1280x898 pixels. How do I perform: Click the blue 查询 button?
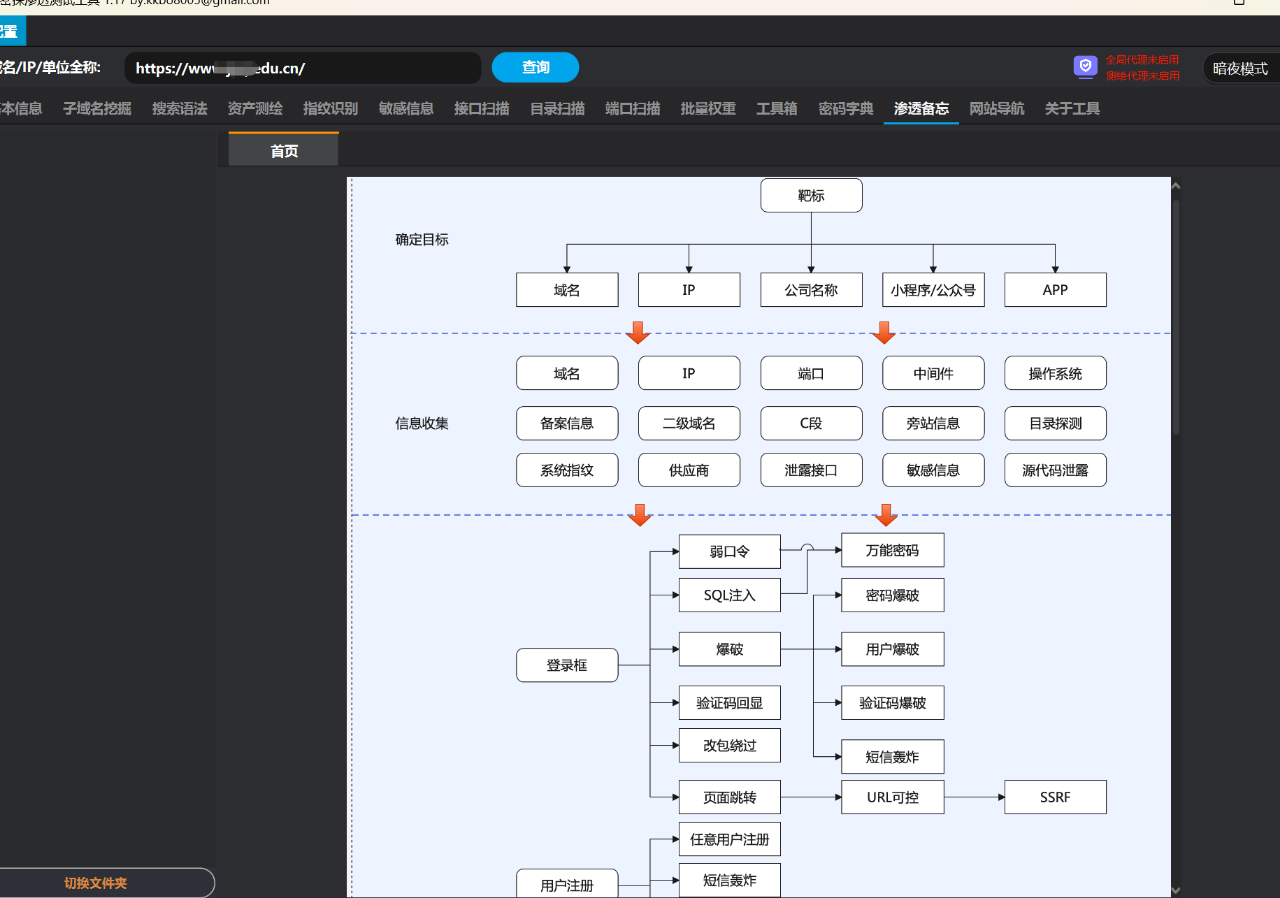pyautogui.click(x=535, y=67)
